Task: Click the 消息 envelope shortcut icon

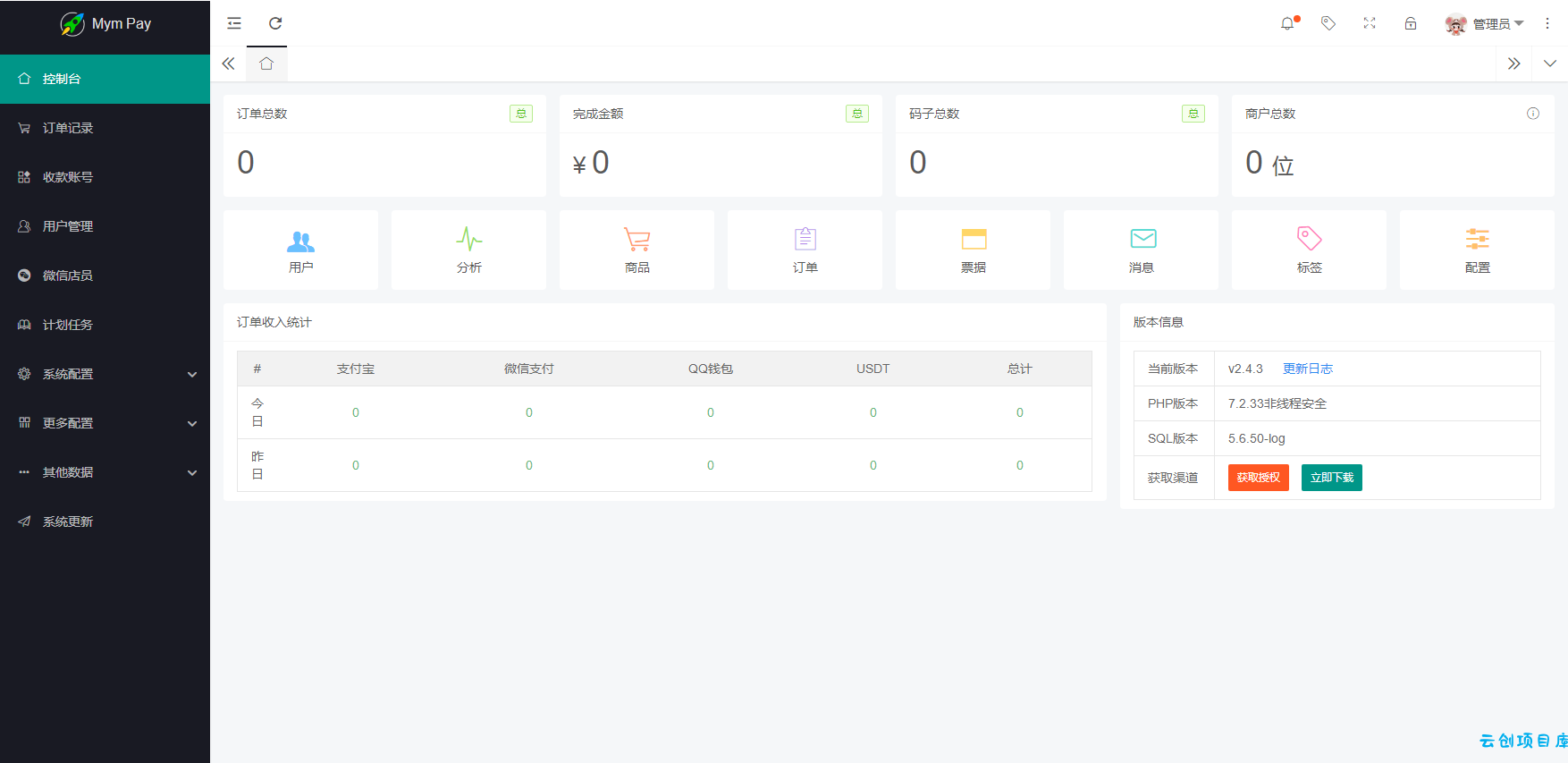Action: [1143, 238]
